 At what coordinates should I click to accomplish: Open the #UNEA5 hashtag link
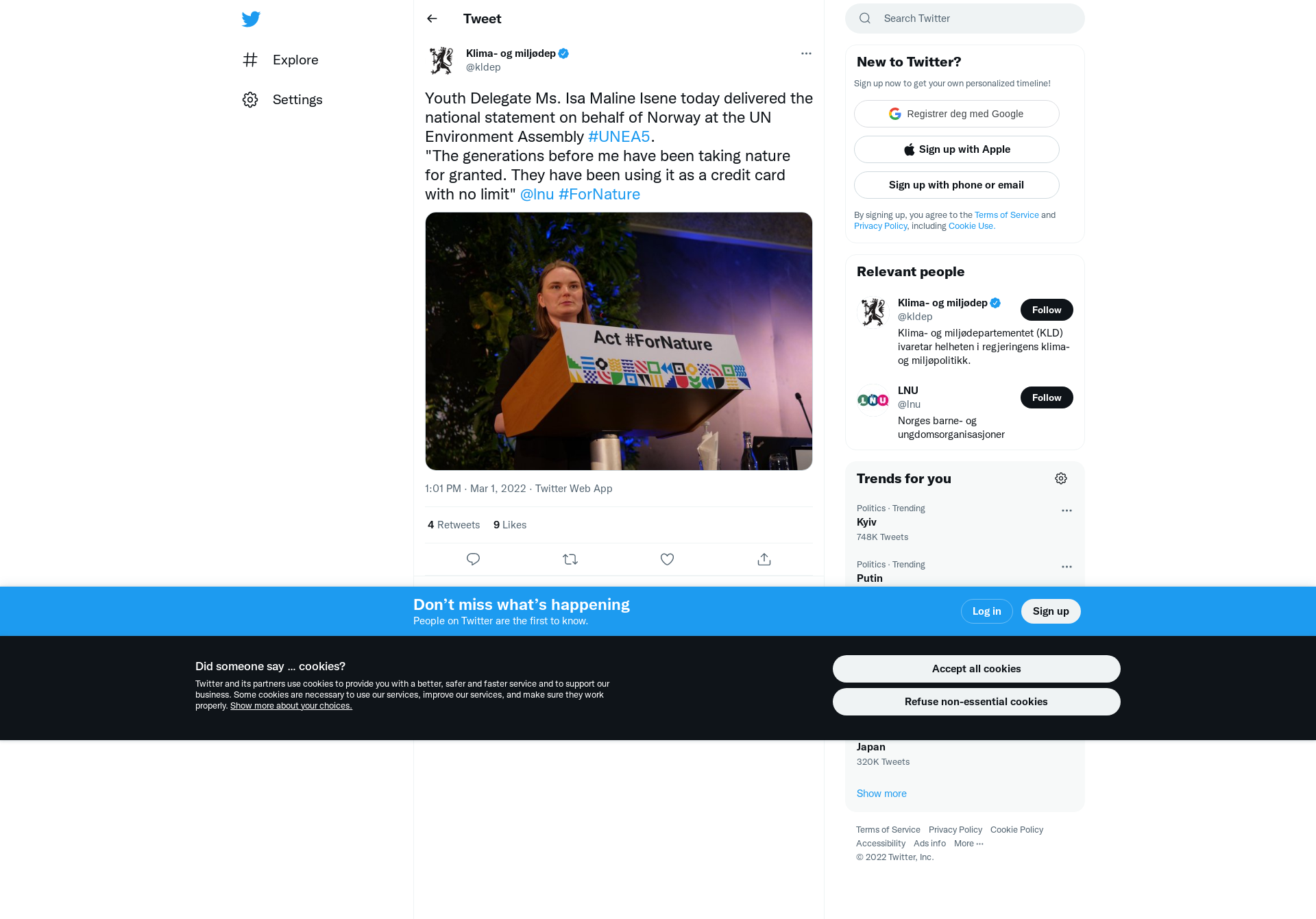[619, 136]
